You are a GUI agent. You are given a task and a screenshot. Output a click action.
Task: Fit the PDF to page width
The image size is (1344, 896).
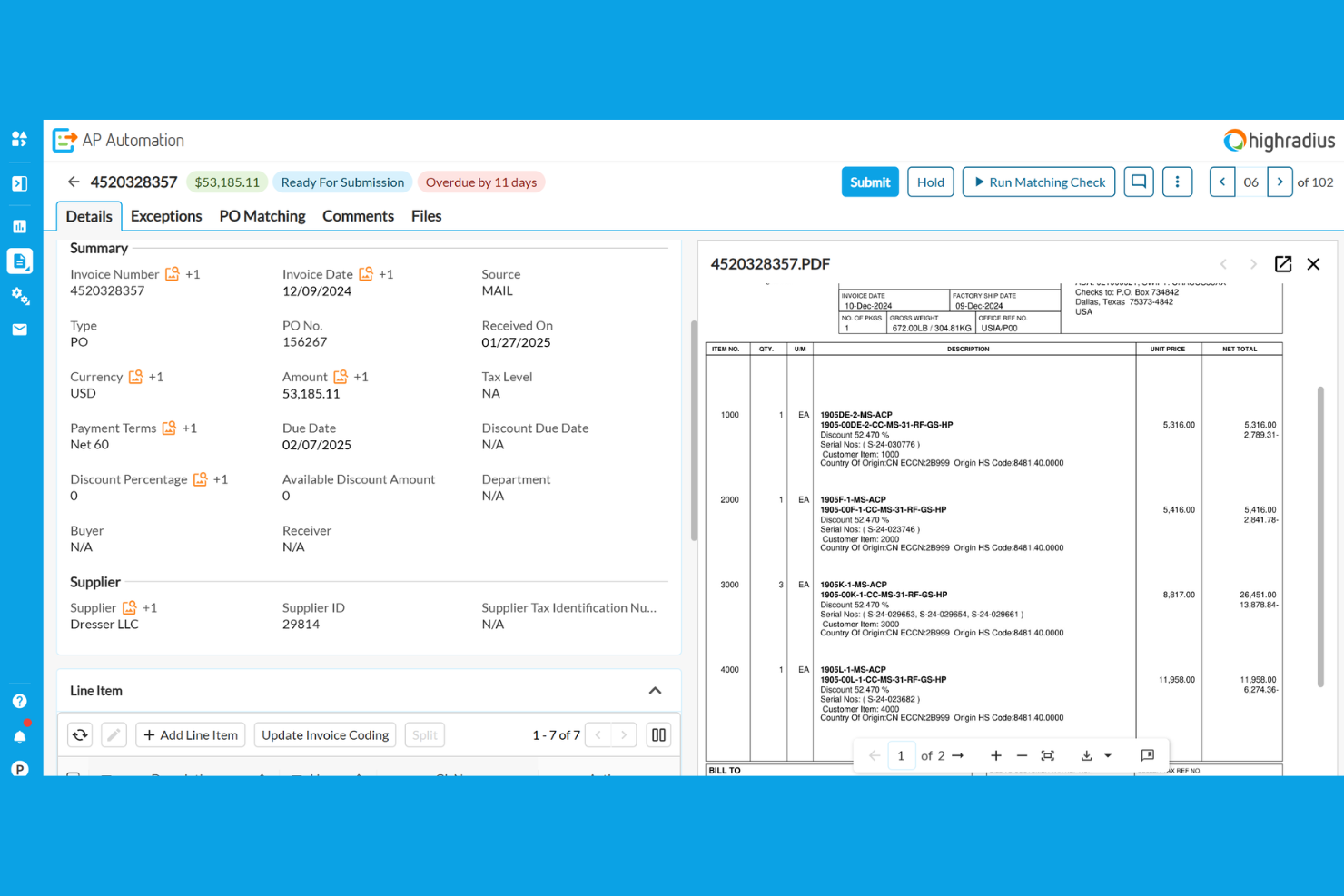coord(1047,754)
